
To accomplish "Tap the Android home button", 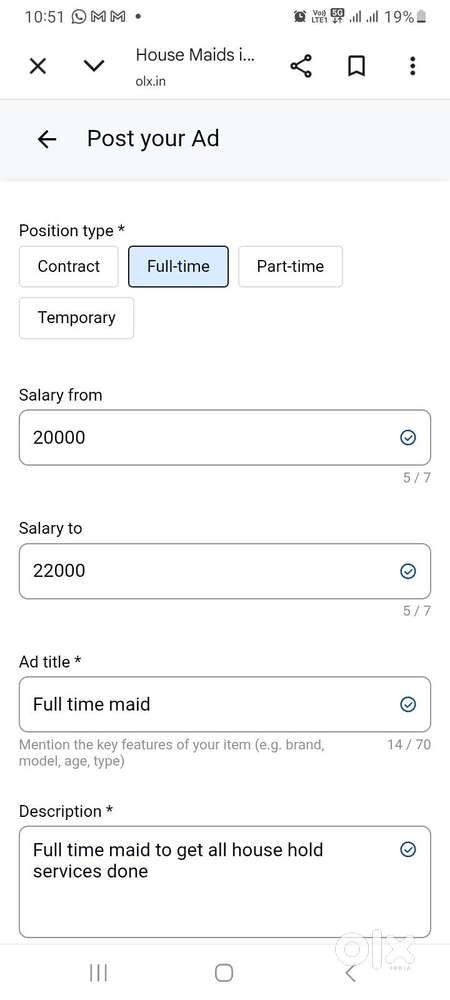I will (x=224, y=973).
